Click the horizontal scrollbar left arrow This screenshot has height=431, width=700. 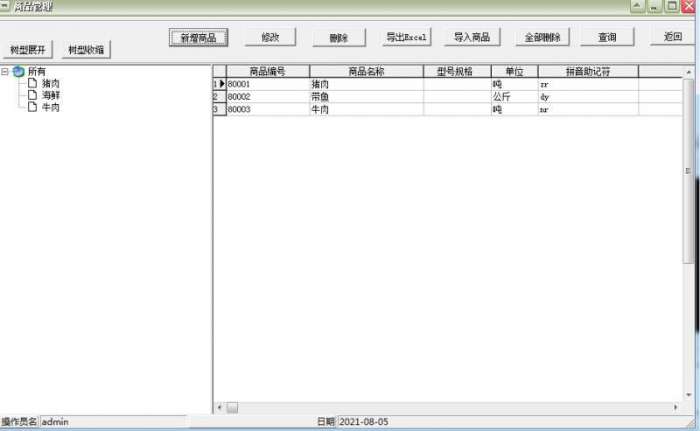219,407
